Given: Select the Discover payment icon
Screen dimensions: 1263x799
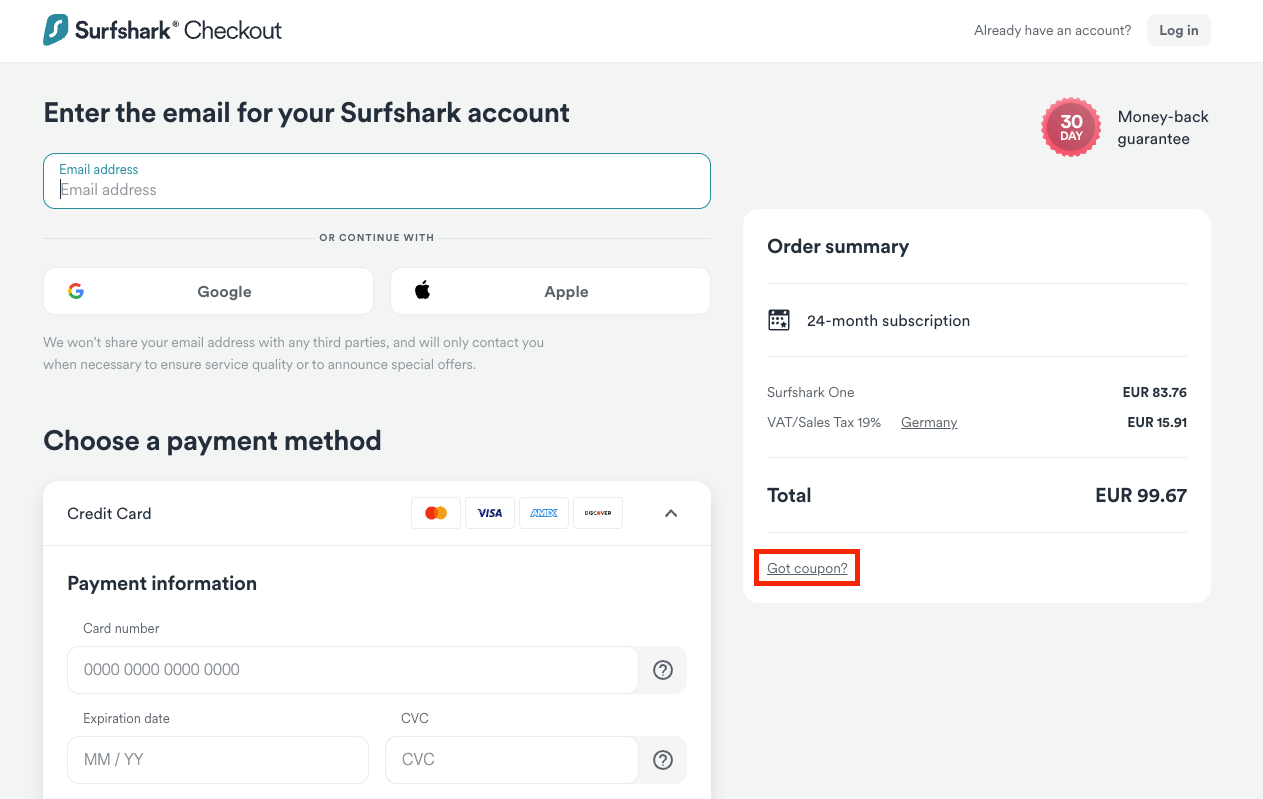Looking at the screenshot, I should click(597, 512).
